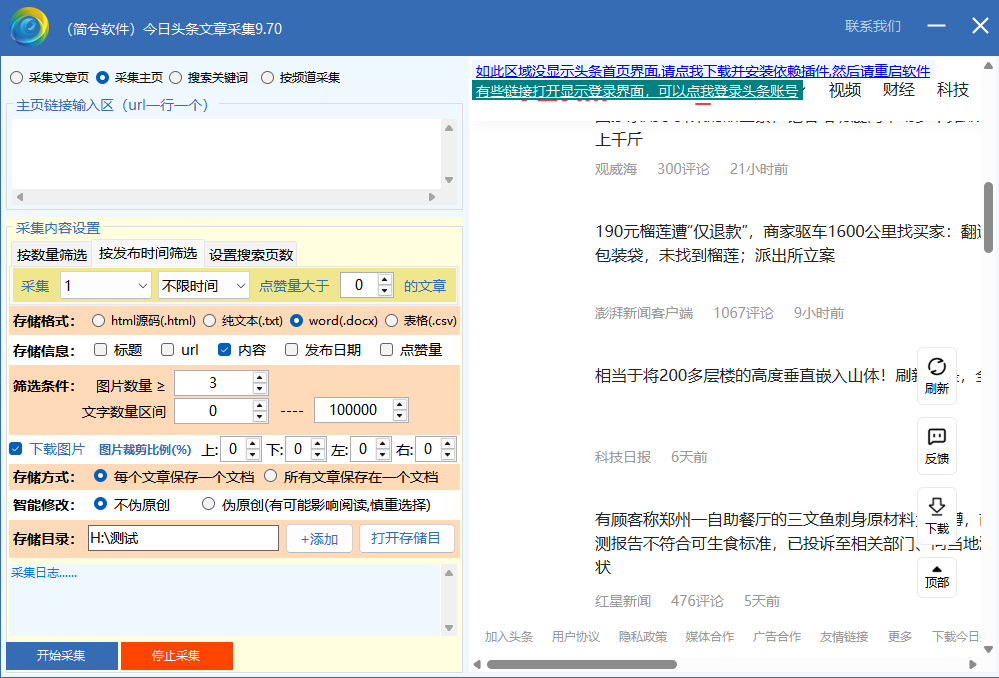999x678 pixels.
Task: Increase 左 crop ratio value
Action: [383, 444]
